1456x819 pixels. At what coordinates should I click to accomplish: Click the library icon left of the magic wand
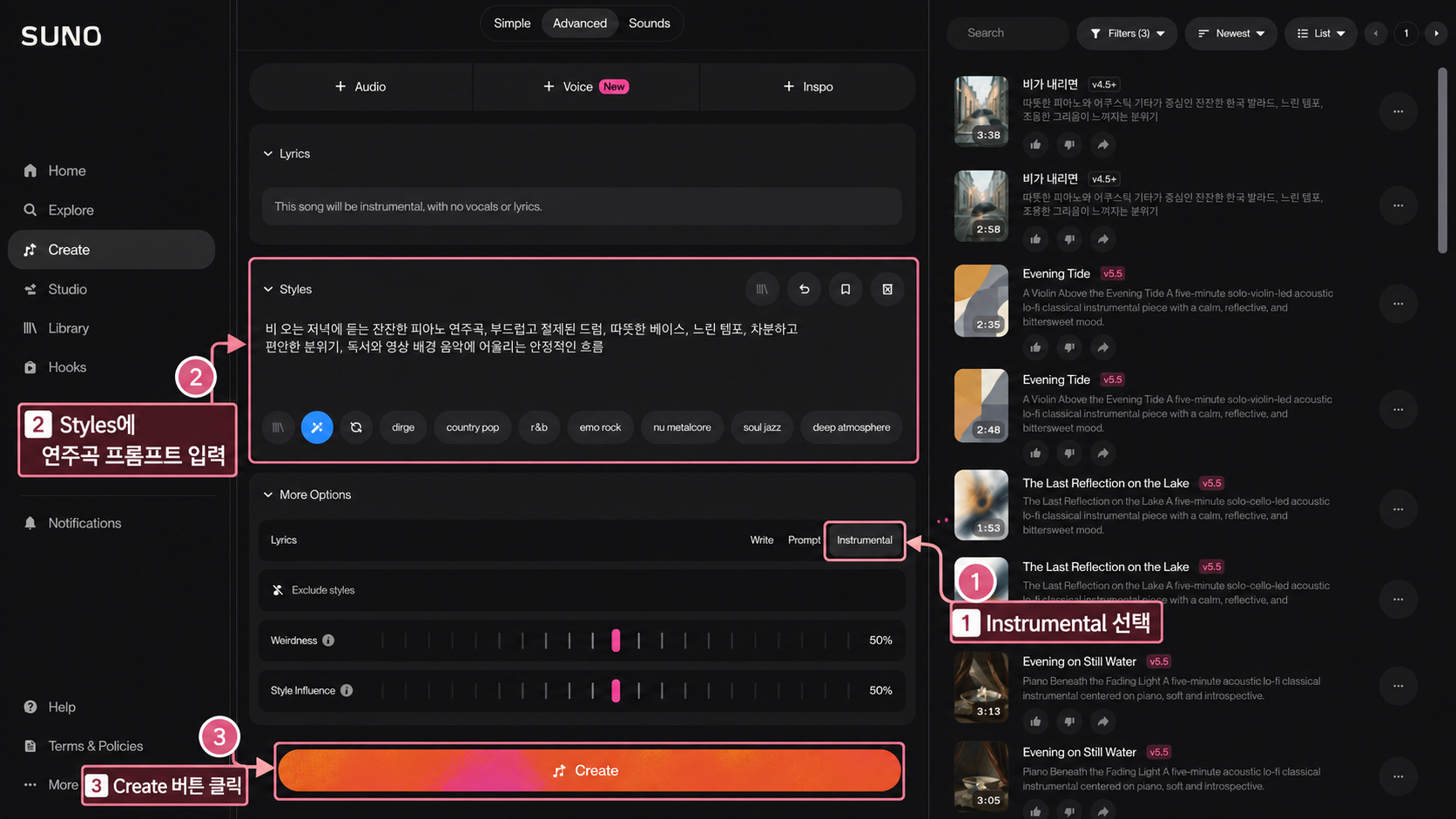[278, 427]
